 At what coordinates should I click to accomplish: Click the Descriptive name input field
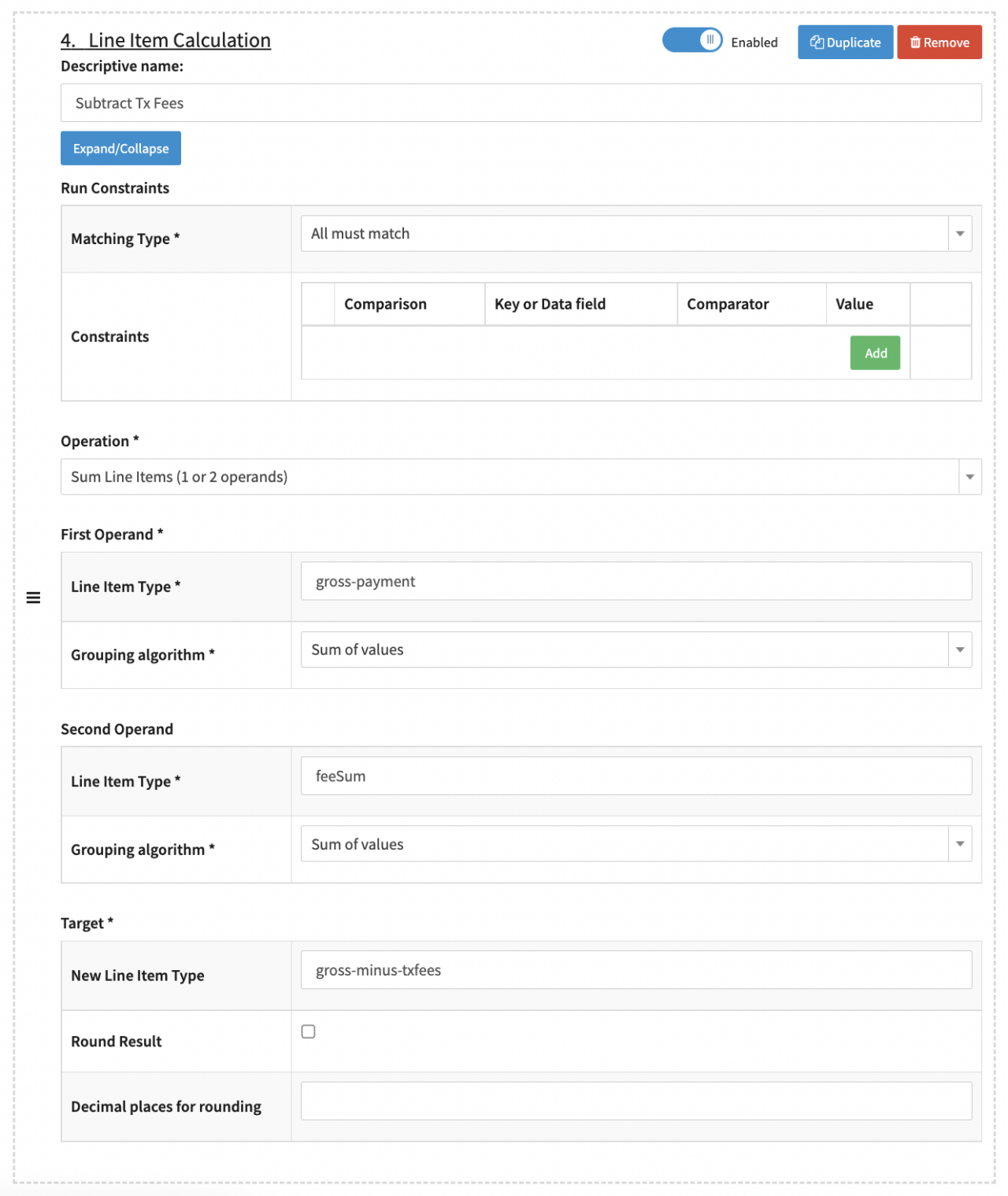tap(521, 103)
